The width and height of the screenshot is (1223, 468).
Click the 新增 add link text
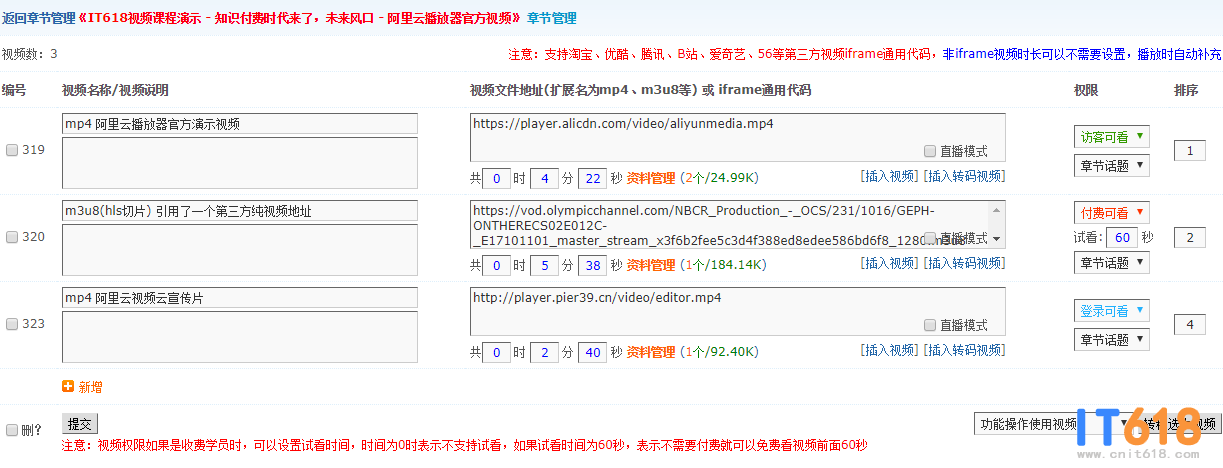click(90, 387)
